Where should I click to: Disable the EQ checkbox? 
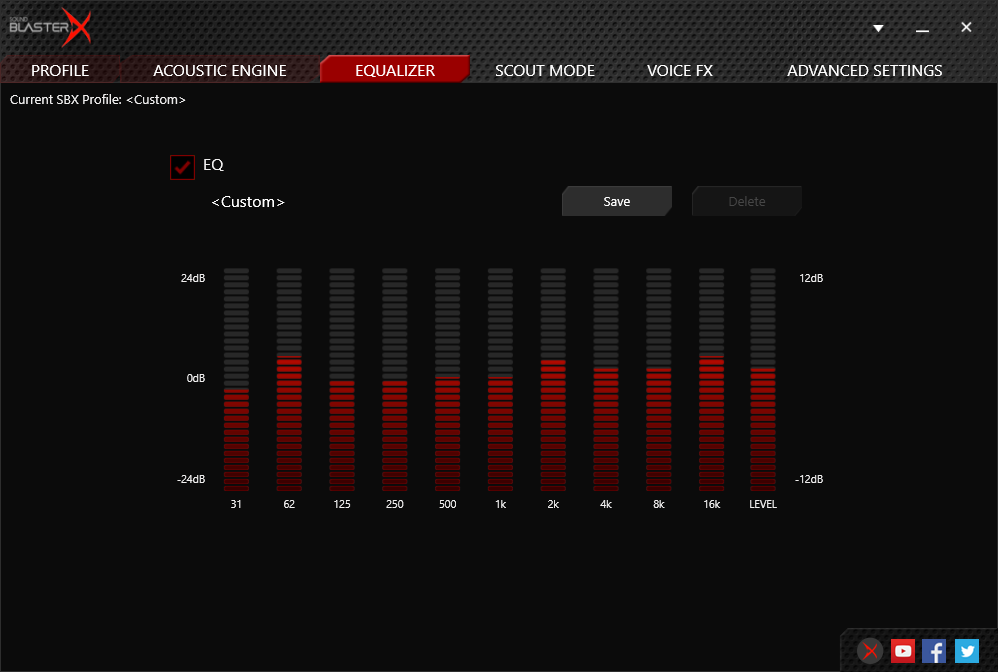coord(182,166)
